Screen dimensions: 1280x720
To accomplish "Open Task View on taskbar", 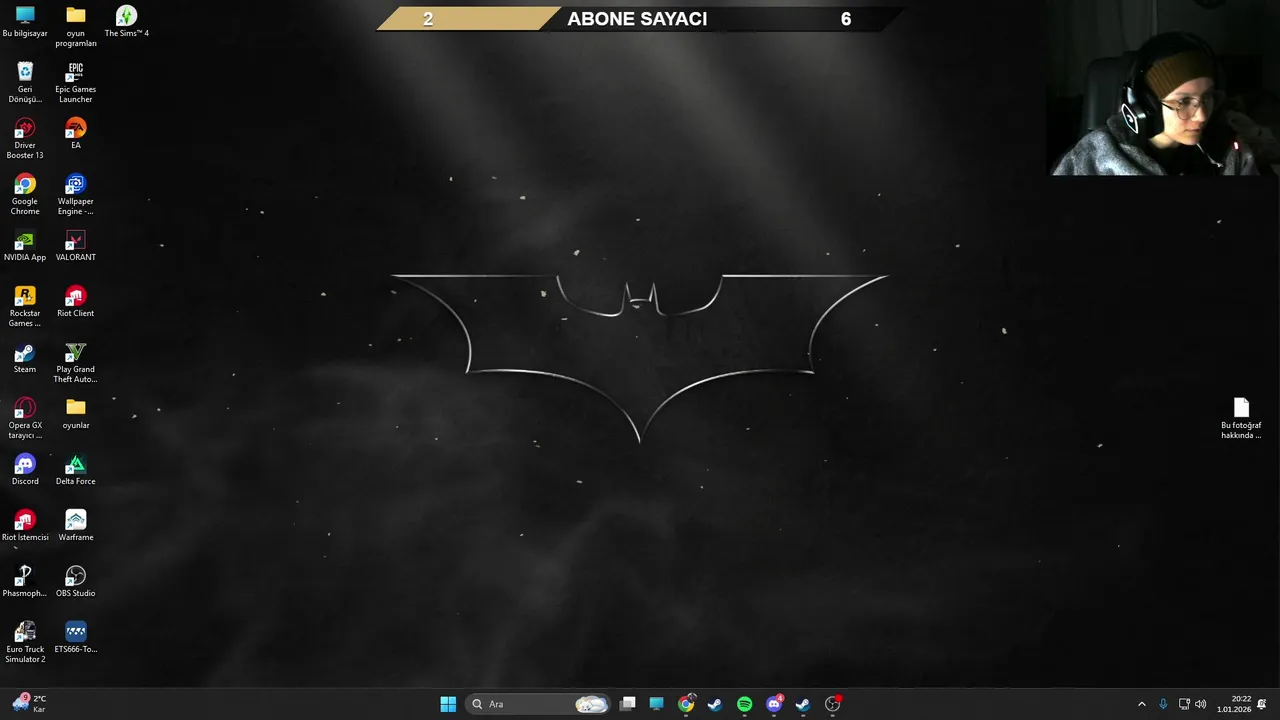I will [628, 704].
